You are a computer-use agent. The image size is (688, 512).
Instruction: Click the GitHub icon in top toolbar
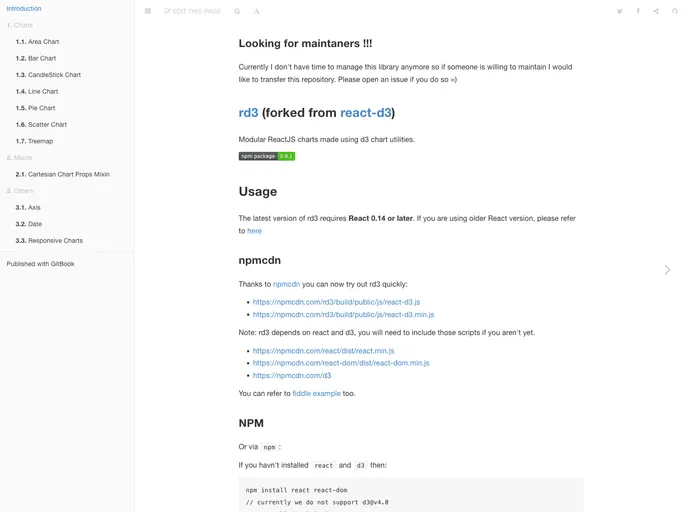click(x=675, y=11)
